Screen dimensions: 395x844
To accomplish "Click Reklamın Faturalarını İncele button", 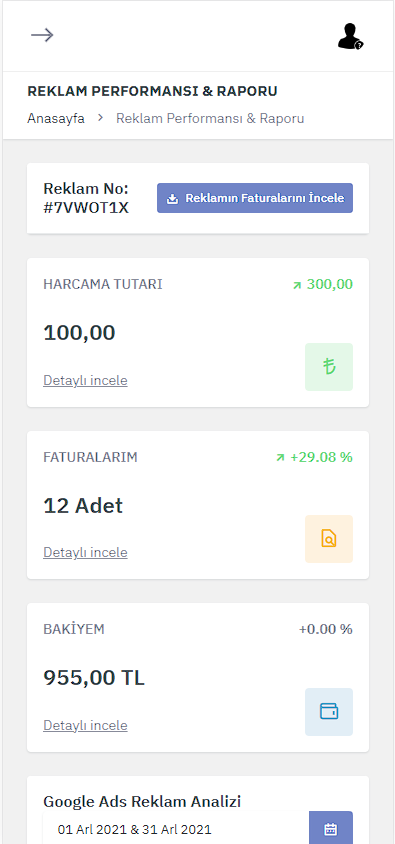I will [x=255, y=198].
